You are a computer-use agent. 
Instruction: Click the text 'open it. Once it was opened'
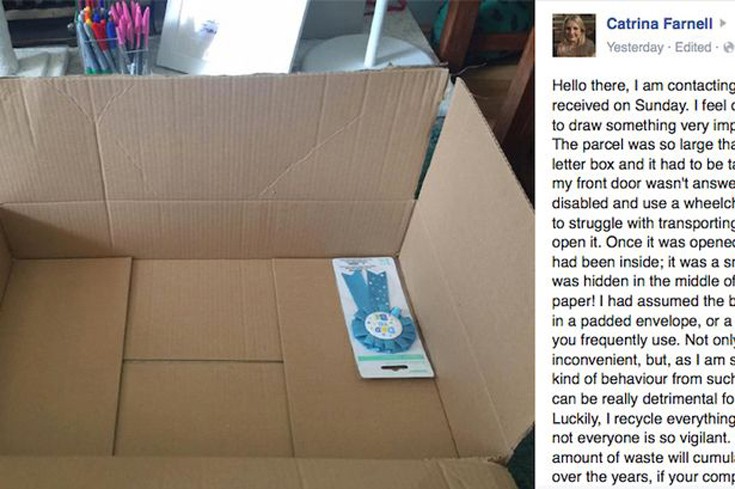click(644, 242)
